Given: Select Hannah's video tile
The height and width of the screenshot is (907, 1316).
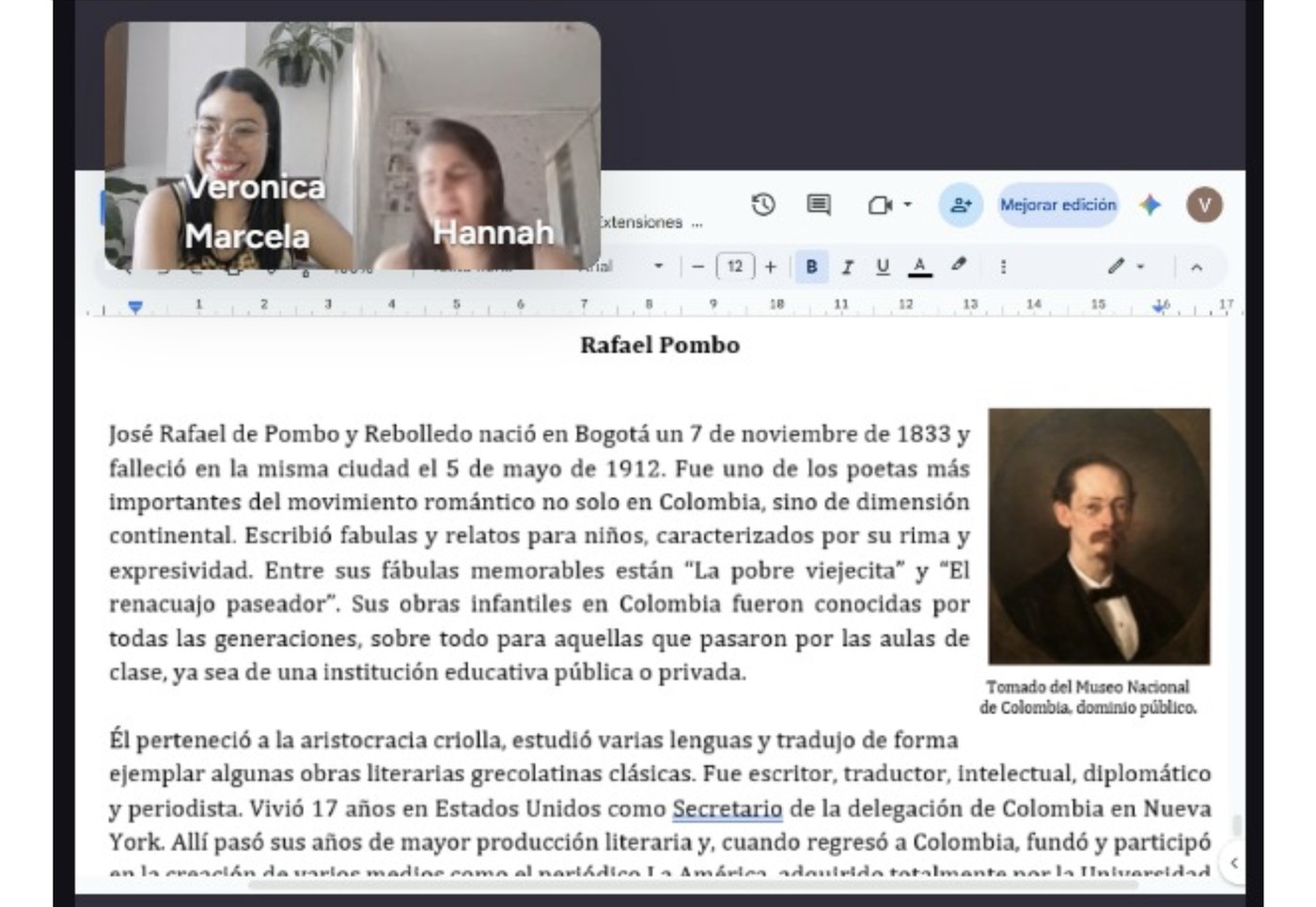Looking at the screenshot, I should click(478, 146).
